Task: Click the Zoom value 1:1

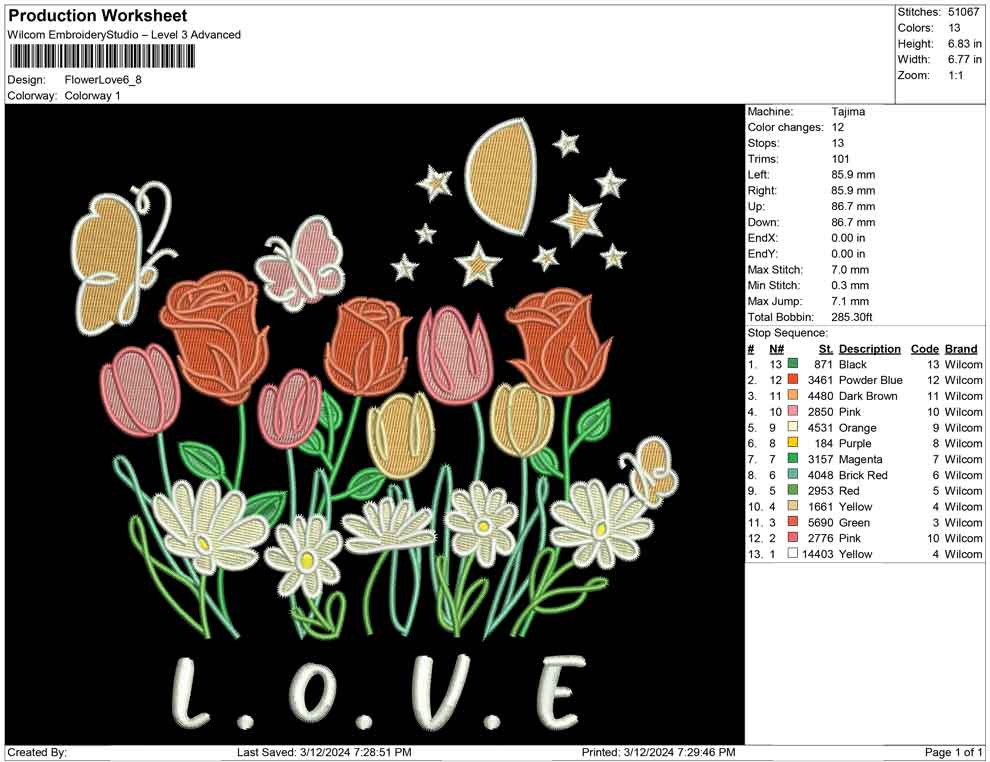Action: click(955, 76)
